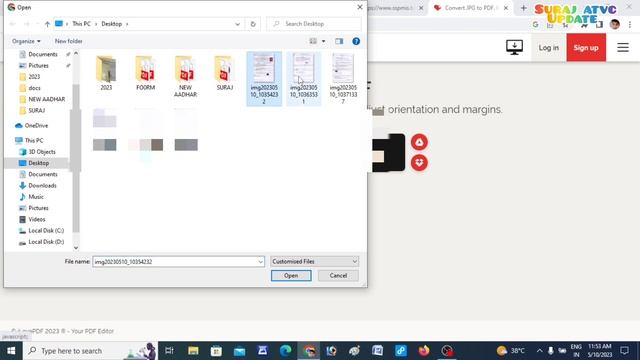Viewport: 640px width, 360px height.
Task: Open Chrome profile avatar
Action: click(615, 24)
